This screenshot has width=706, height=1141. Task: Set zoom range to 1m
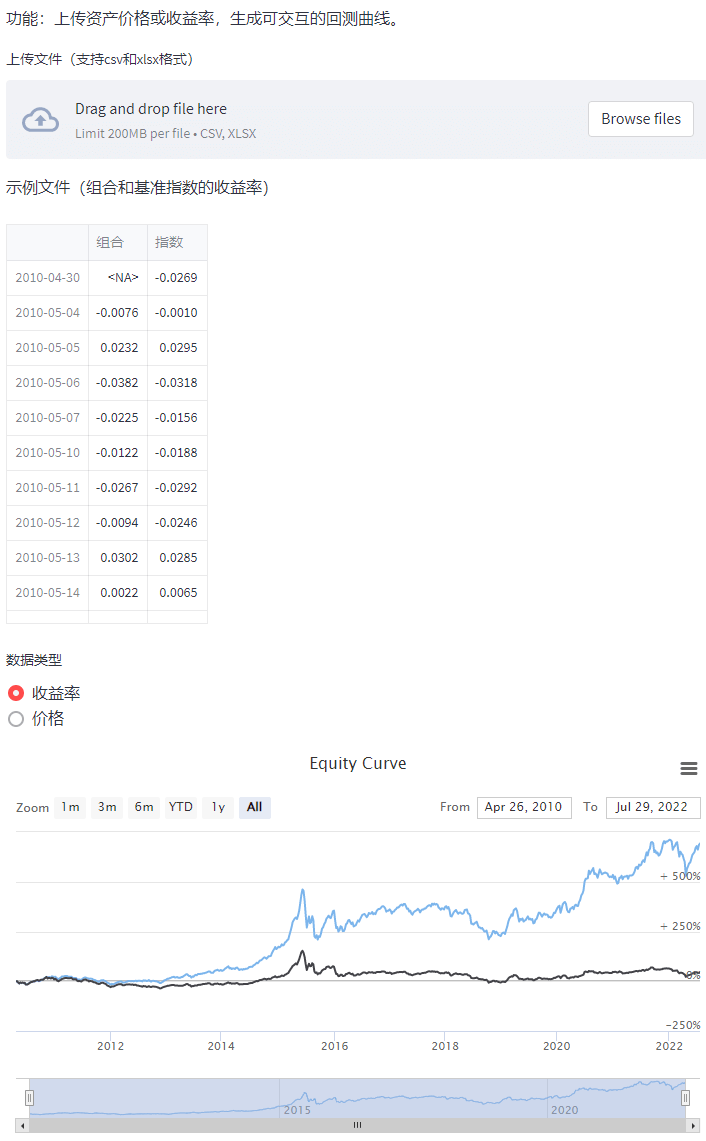pyautogui.click(x=70, y=807)
